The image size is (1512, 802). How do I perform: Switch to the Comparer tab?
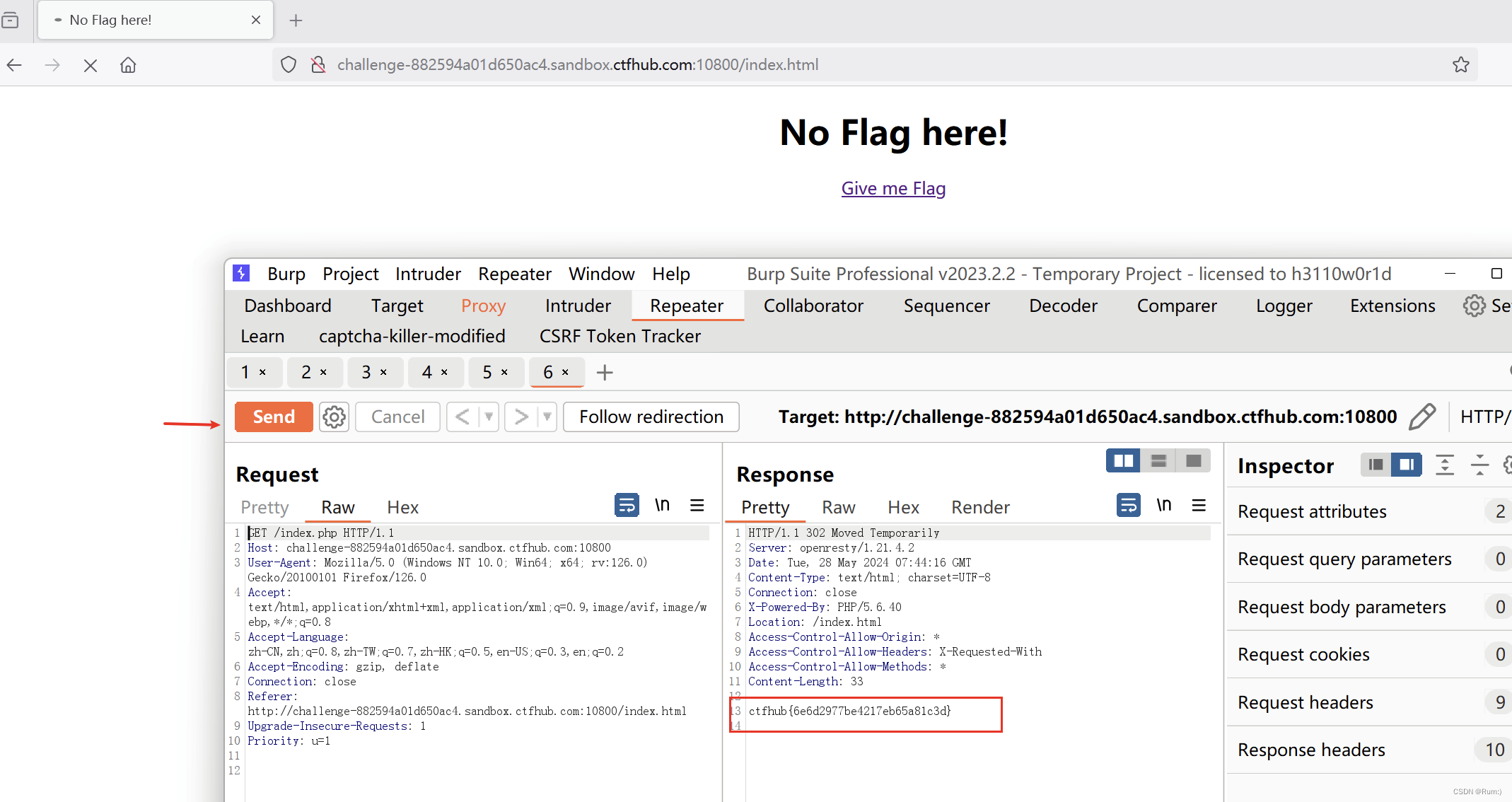point(1177,306)
